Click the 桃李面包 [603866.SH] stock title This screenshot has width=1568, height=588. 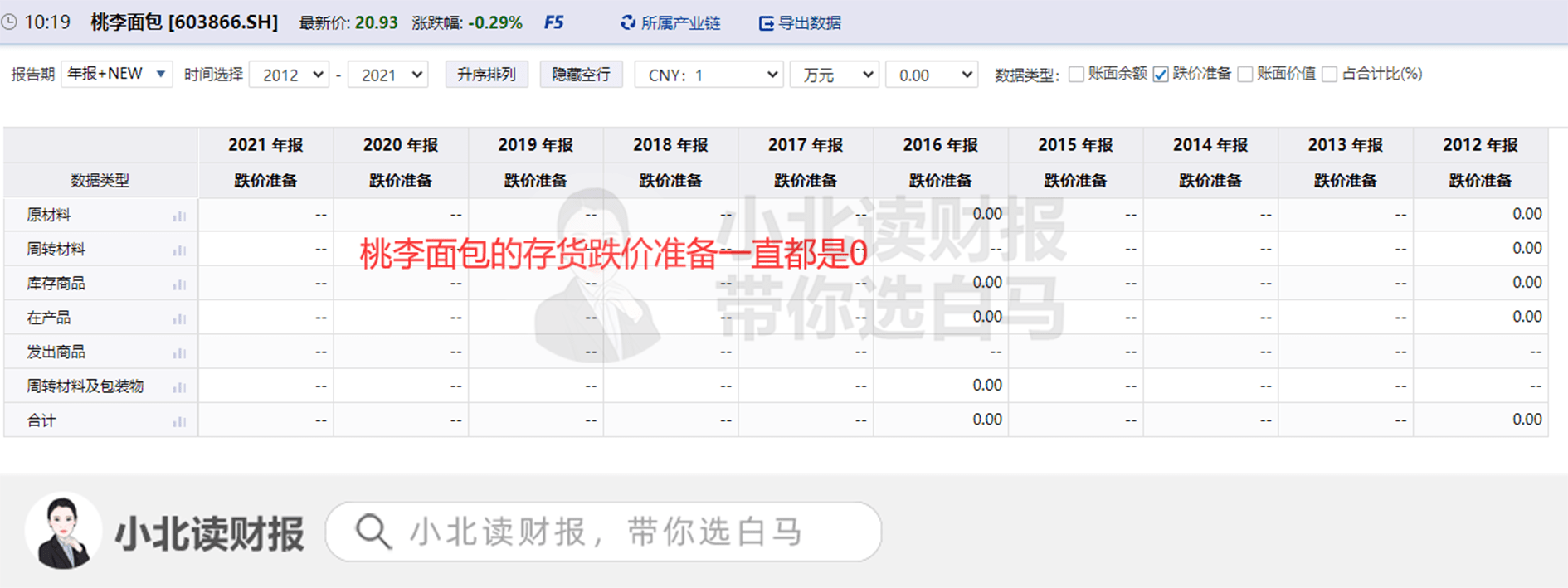coord(184,22)
